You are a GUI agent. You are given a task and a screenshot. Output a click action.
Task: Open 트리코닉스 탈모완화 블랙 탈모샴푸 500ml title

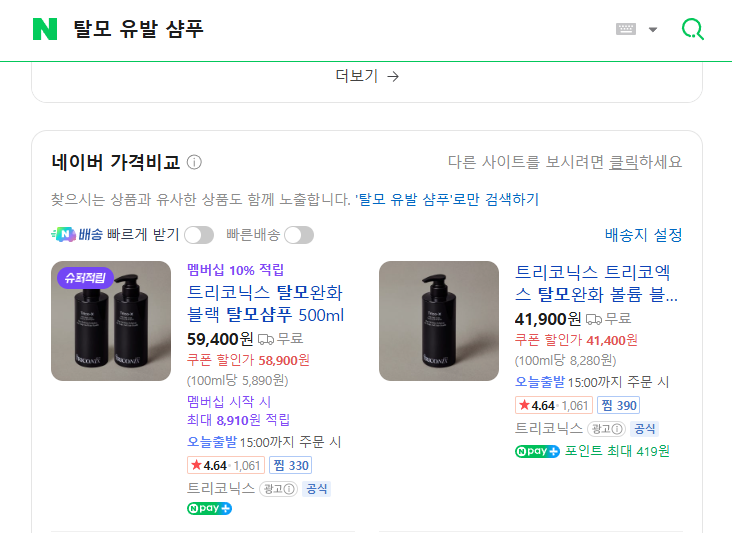click(x=265, y=304)
